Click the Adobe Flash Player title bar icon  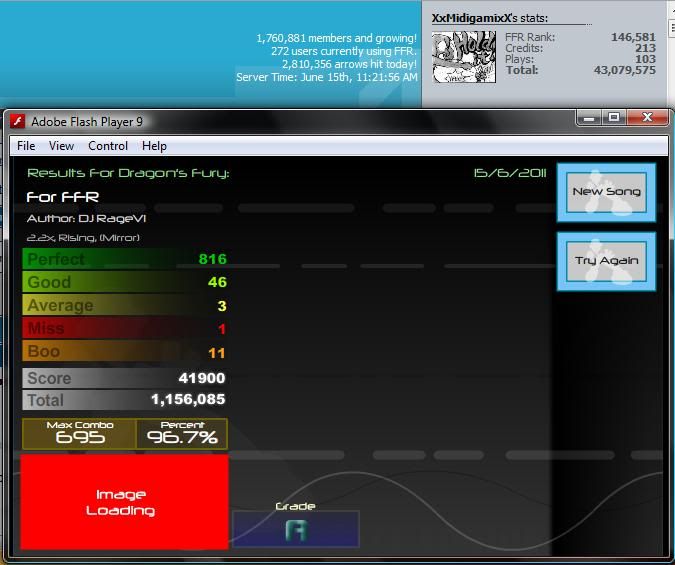tap(17, 122)
